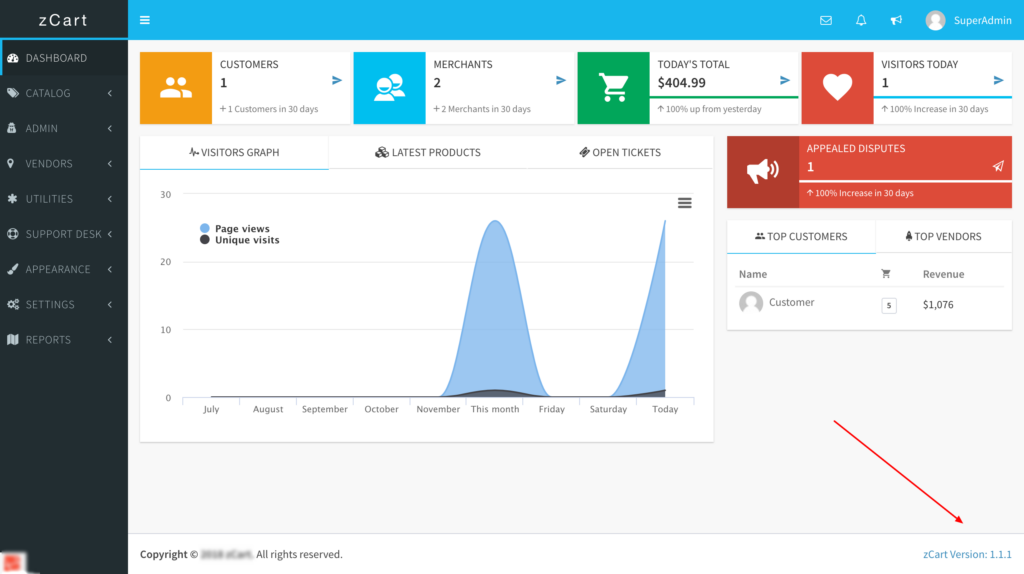Click the zCart Version 1.1.1 link

[x=967, y=554]
